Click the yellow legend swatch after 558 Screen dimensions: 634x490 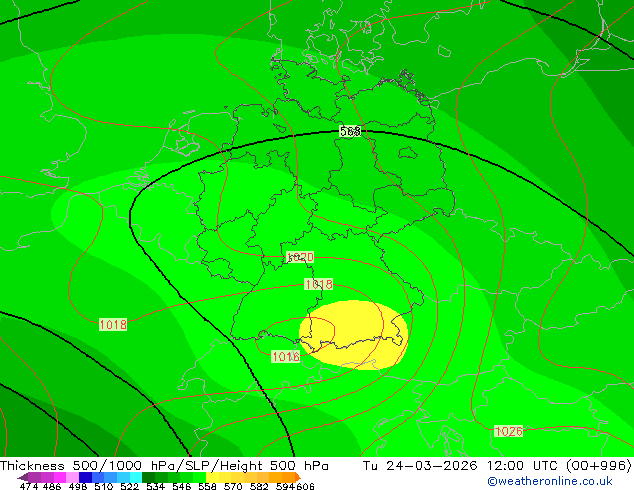(212, 477)
